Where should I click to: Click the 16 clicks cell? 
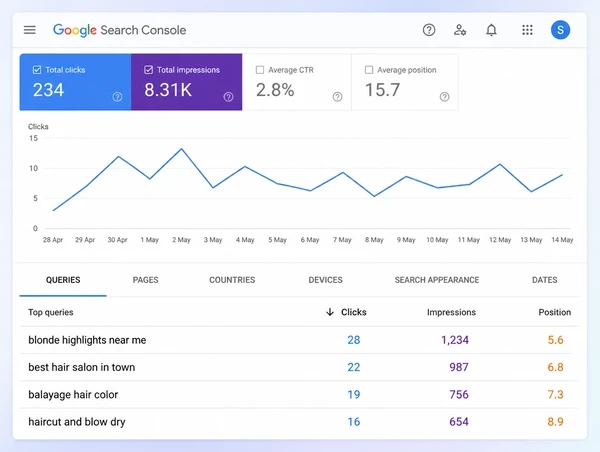[354, 422]
